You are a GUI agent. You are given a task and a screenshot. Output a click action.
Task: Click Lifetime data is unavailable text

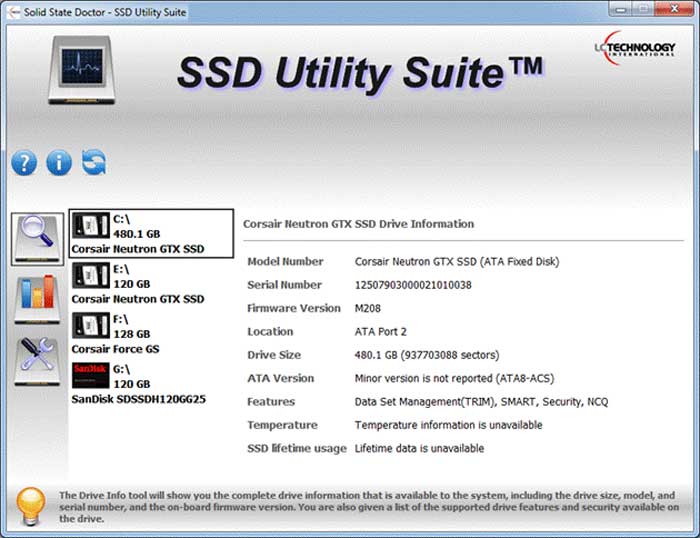[x=419, y=448]
